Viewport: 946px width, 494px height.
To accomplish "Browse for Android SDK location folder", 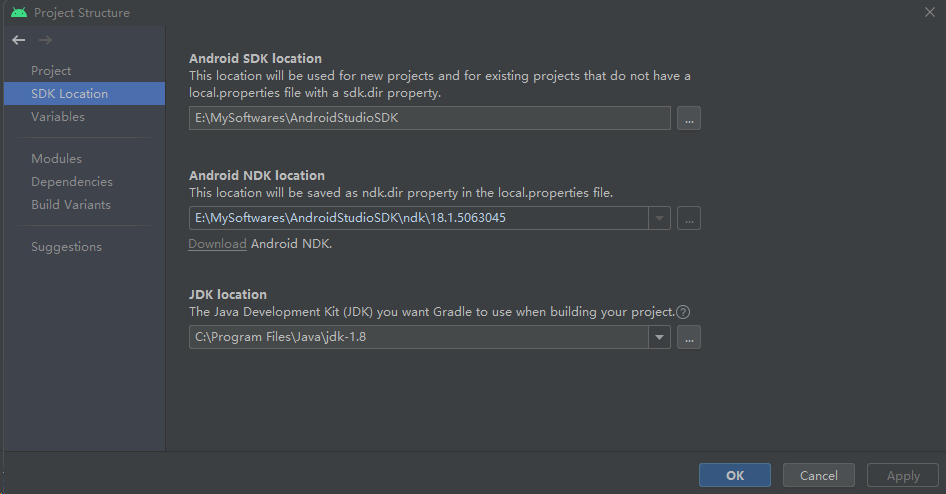I will click(x=689, y=118).
